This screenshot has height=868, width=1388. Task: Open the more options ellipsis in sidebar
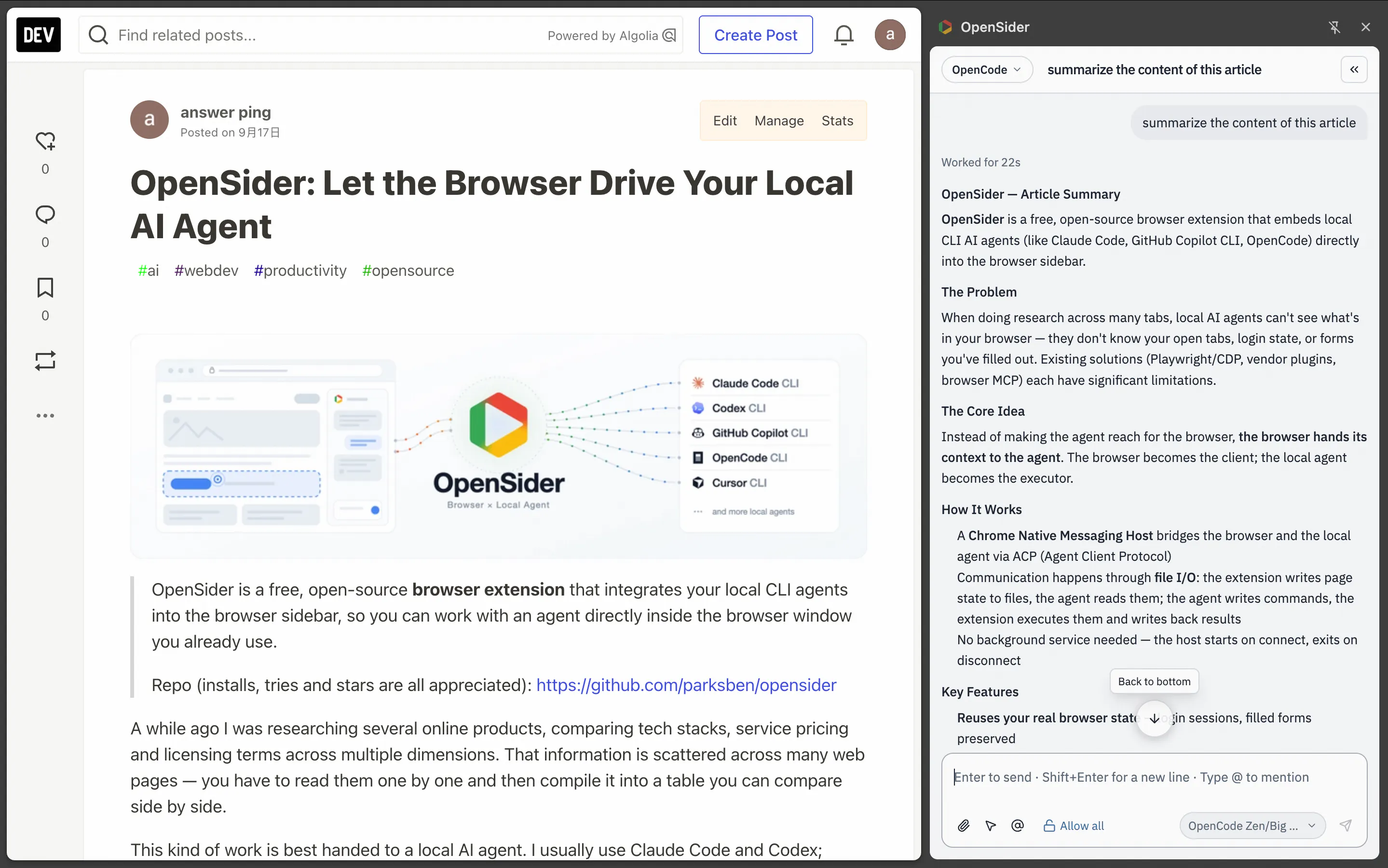click(45, 415)
